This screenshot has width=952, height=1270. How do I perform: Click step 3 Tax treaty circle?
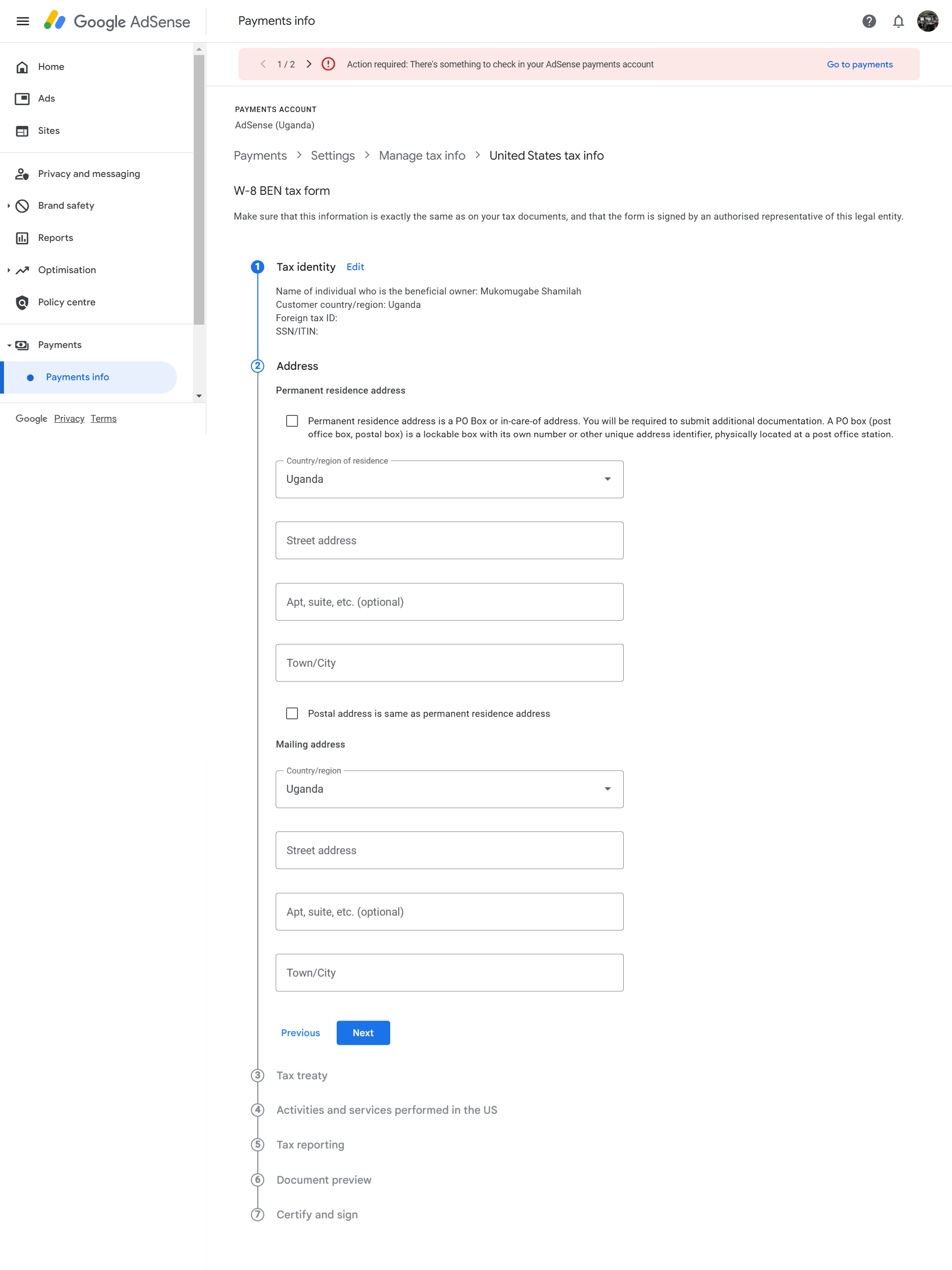[x=257, y=1075]
